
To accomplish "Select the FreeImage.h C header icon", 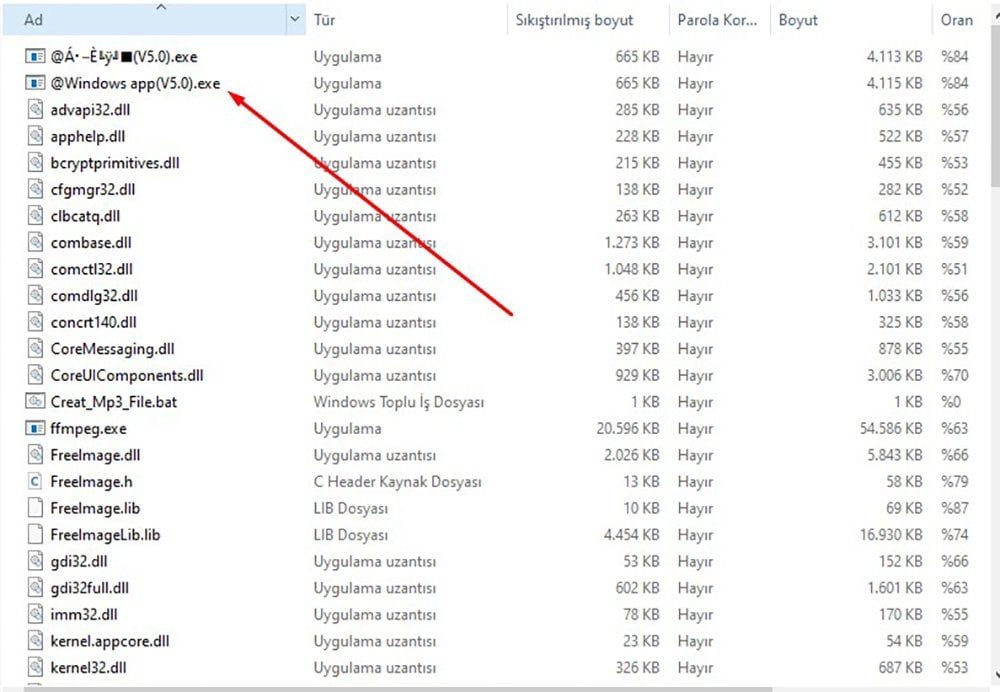I will [x=34, y=481].
